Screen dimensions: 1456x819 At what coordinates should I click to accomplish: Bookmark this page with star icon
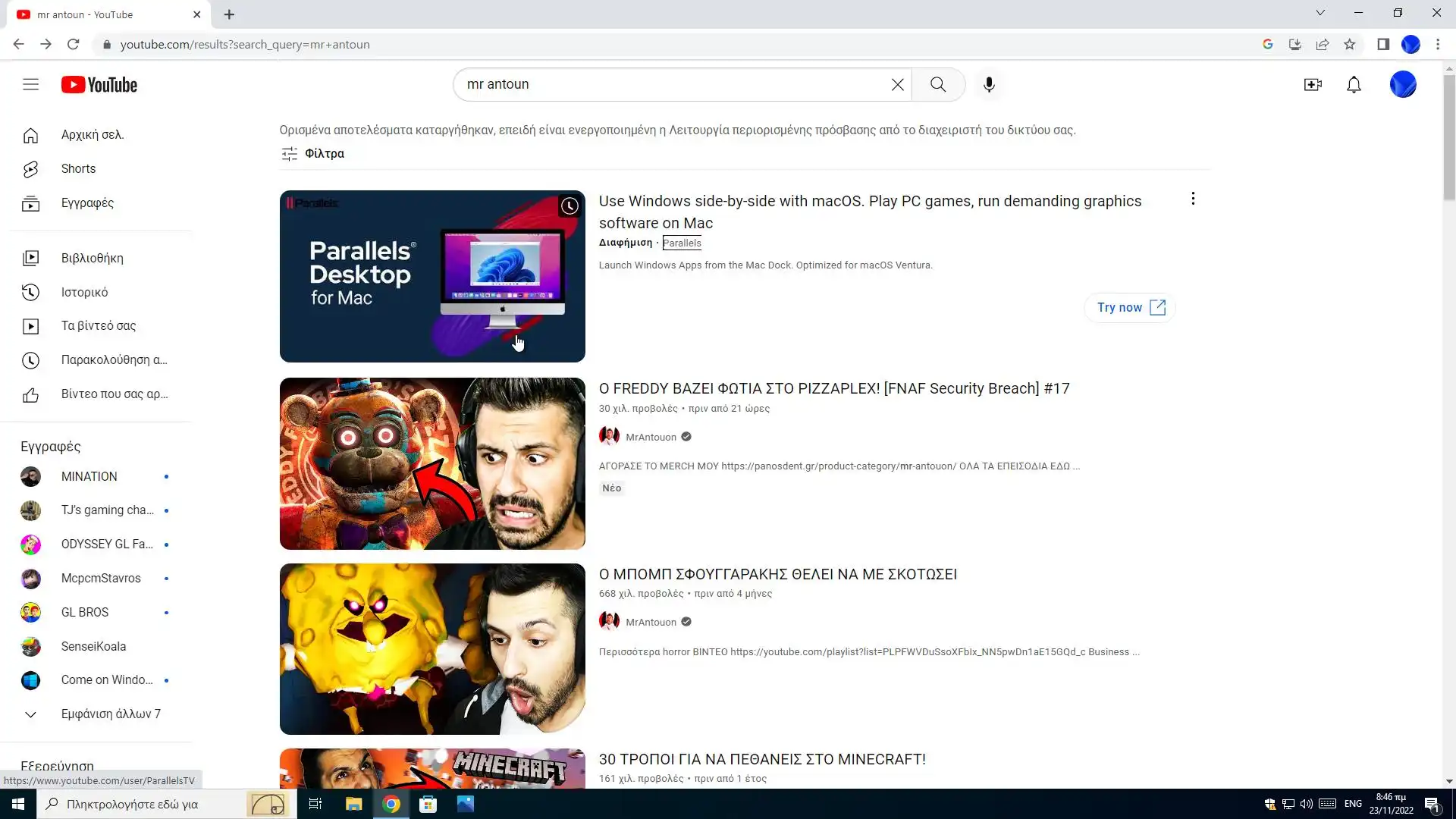coord(1350,44)
